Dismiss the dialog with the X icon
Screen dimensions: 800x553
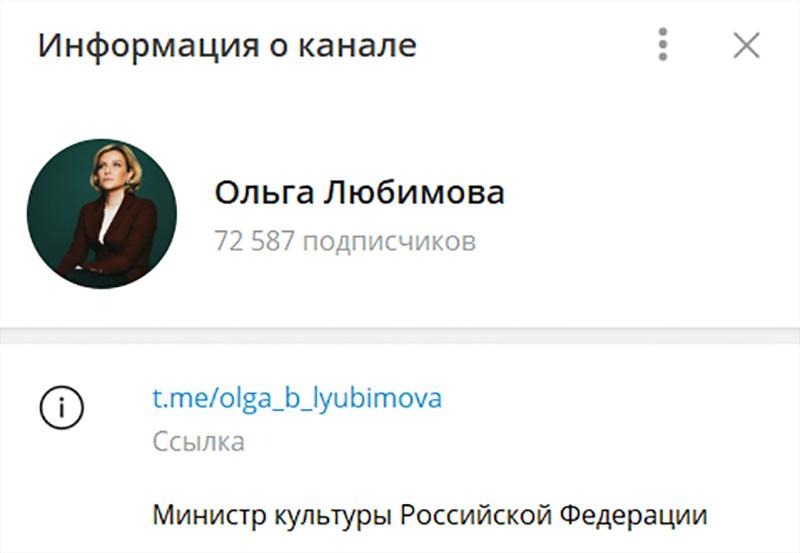click(746, 45)
